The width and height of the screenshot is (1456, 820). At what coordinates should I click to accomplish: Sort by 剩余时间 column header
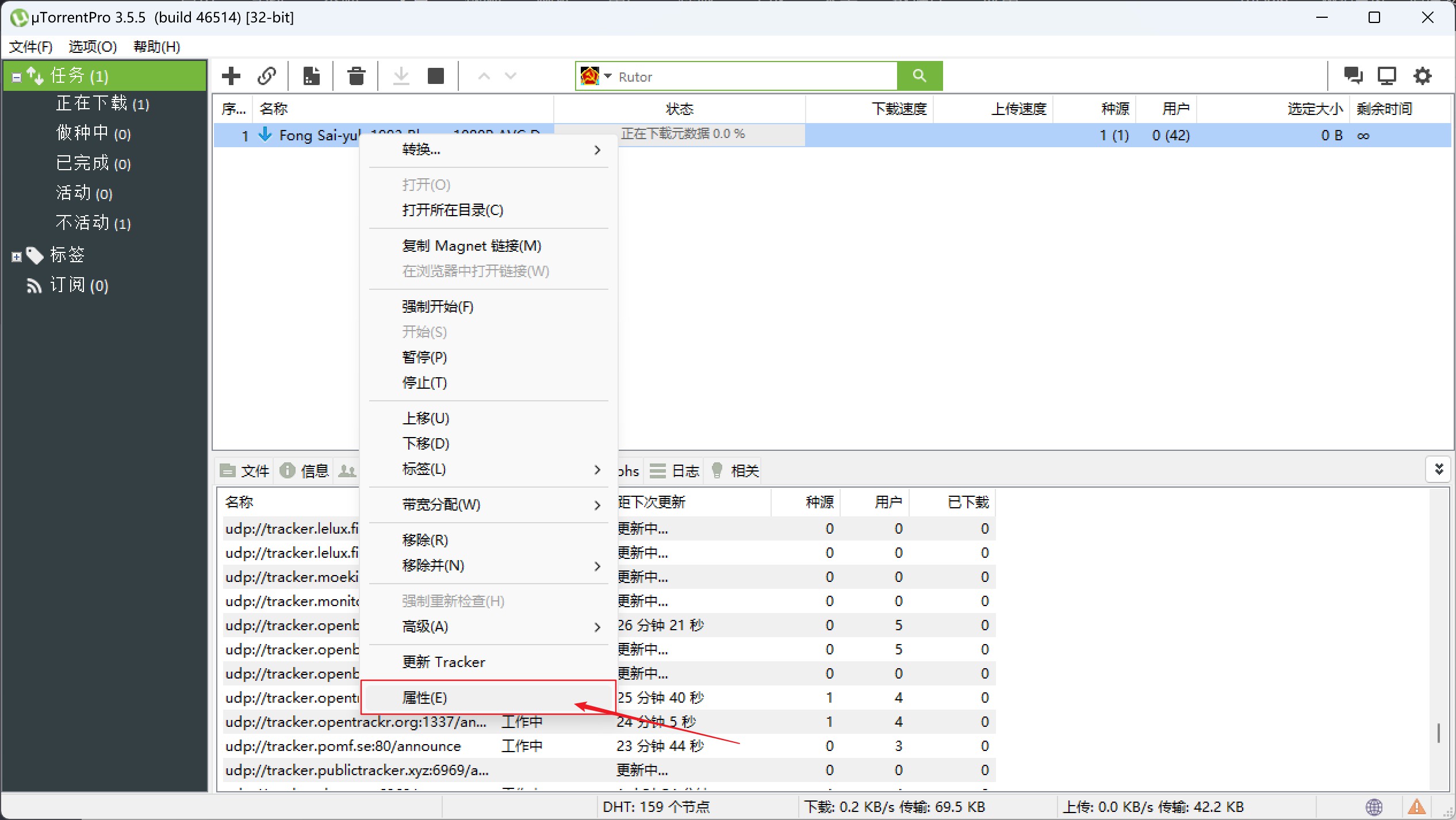[x=1400, y=109]
